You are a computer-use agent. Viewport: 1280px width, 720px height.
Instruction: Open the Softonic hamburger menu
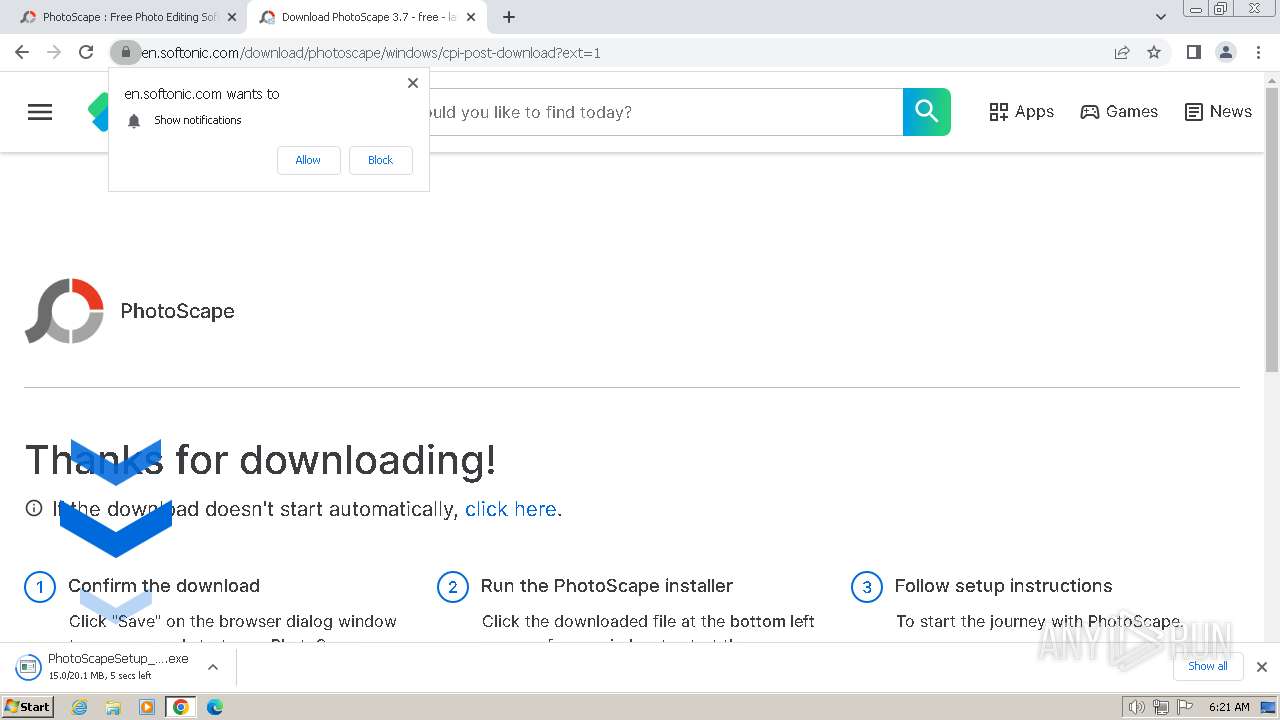coord(40,112)
